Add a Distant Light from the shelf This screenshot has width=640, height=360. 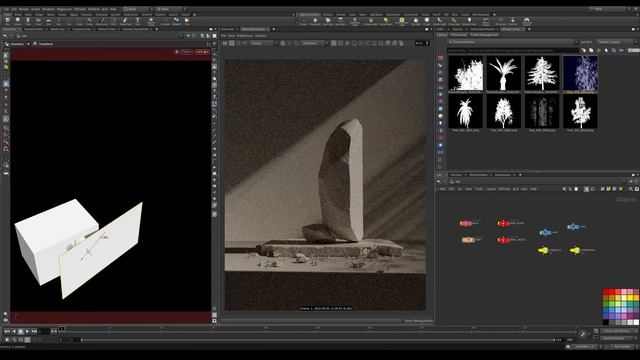(x=386, y=21)
